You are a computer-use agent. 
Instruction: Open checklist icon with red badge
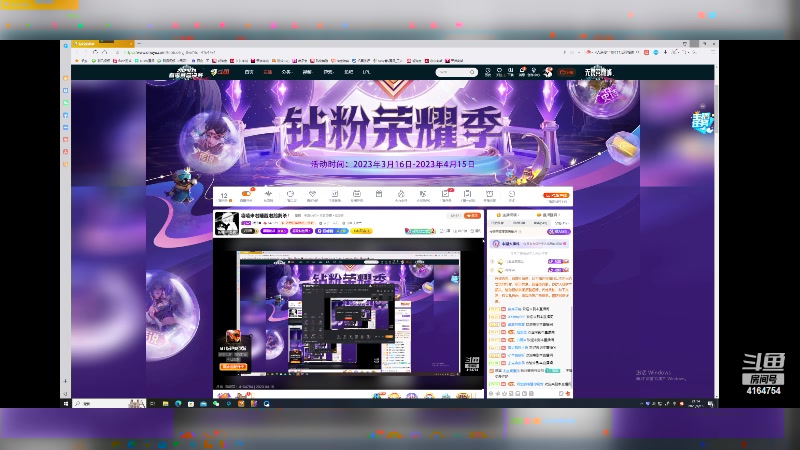[445, 194]
